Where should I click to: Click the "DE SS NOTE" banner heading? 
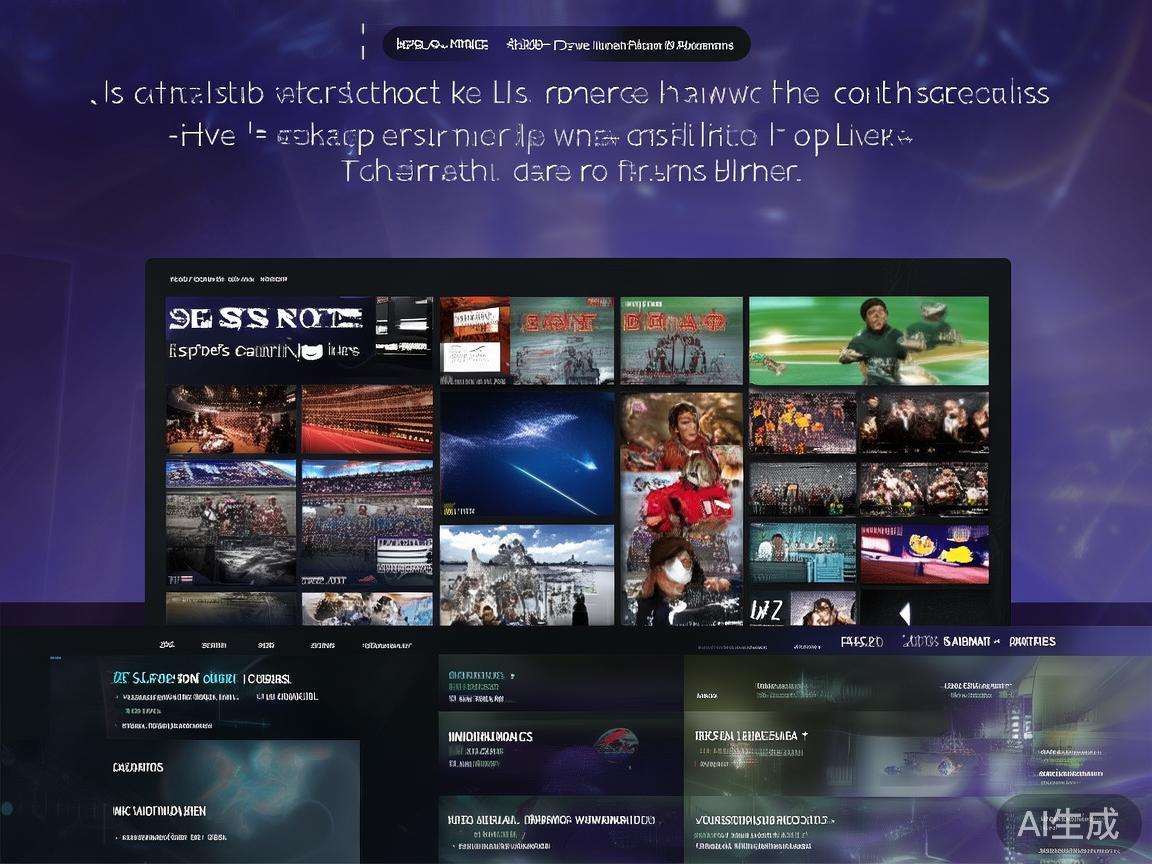pyautogui.click(x=265, y=318)
